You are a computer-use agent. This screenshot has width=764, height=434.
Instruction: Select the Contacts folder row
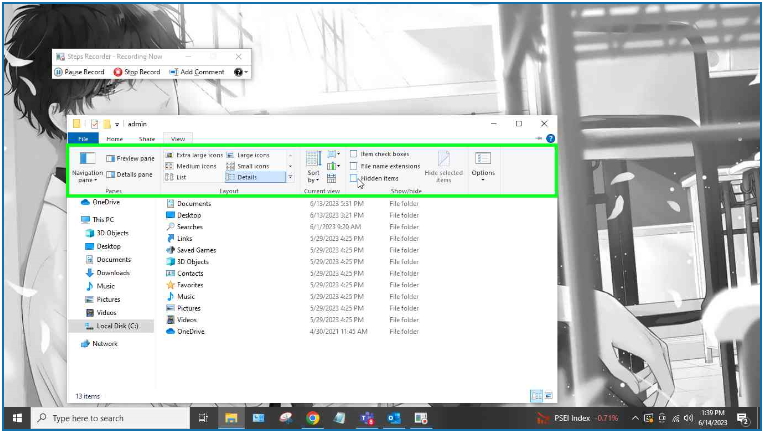(185, 273)
